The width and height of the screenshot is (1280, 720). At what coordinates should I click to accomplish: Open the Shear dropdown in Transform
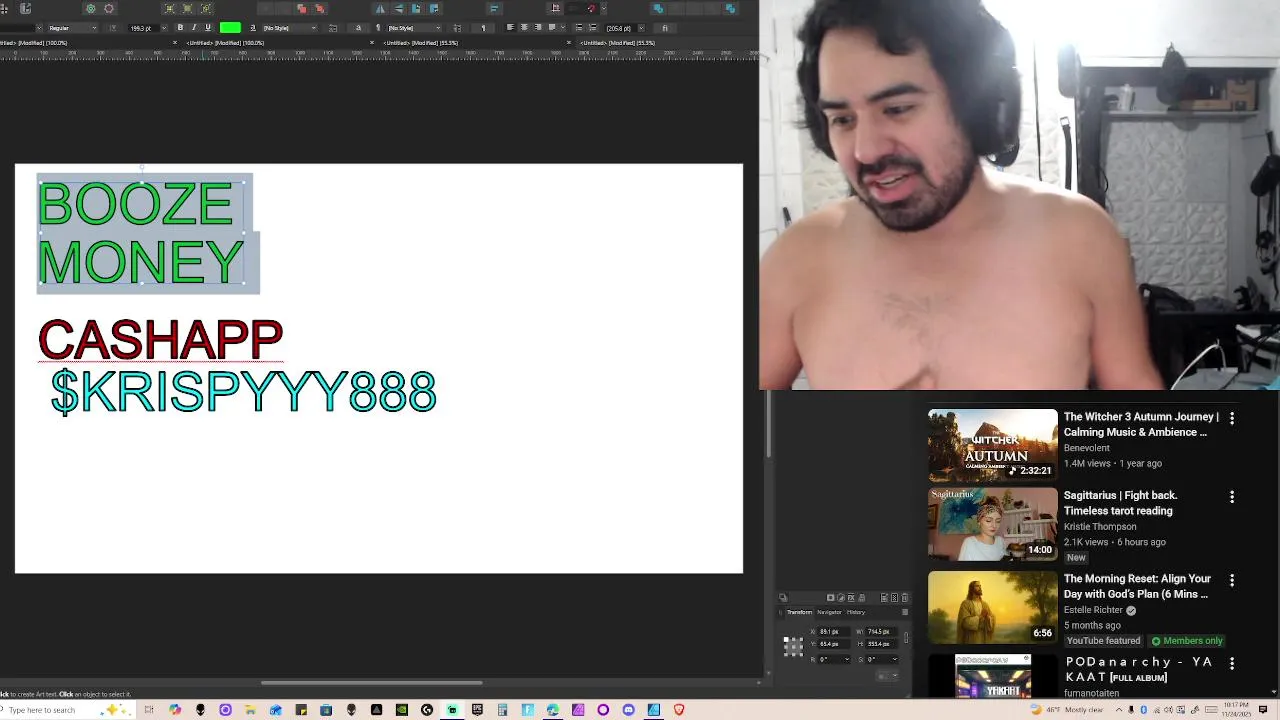coord(895,659)
